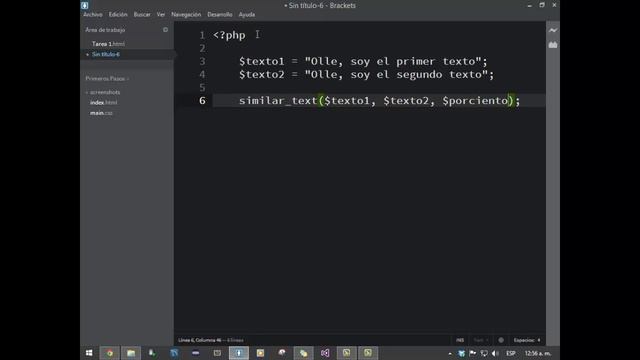Toggle INS insert mode in status bar
The height and width of the screenshot is (360, 640).
460,340
